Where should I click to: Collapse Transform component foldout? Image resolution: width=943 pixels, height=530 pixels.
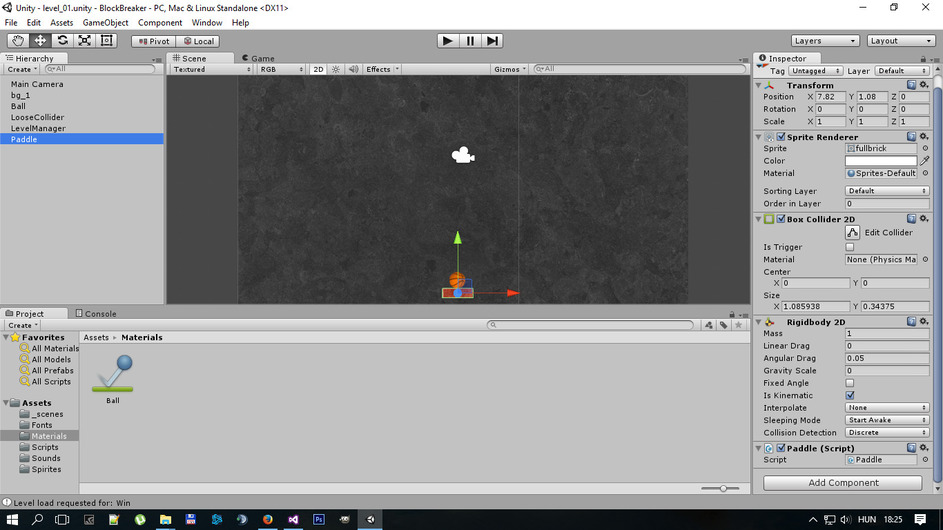[x=758, y=85]
